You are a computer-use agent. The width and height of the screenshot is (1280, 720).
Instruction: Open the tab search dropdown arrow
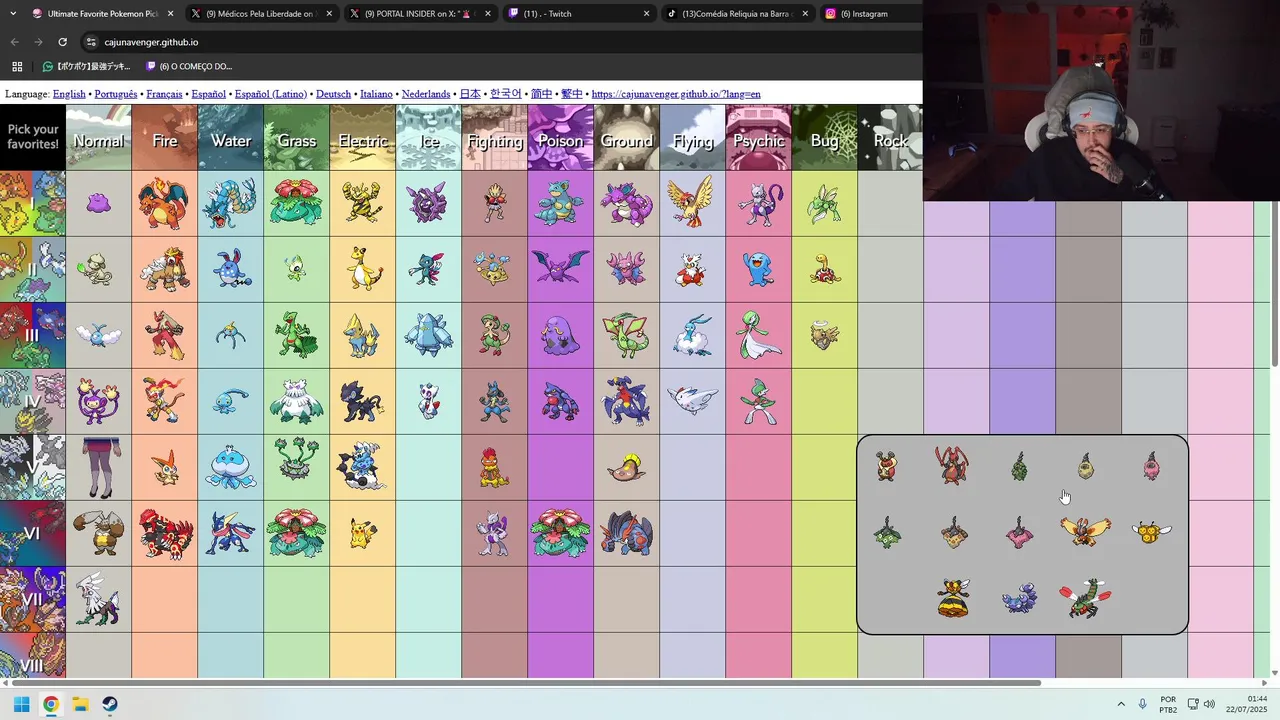(x=13, y=14)
